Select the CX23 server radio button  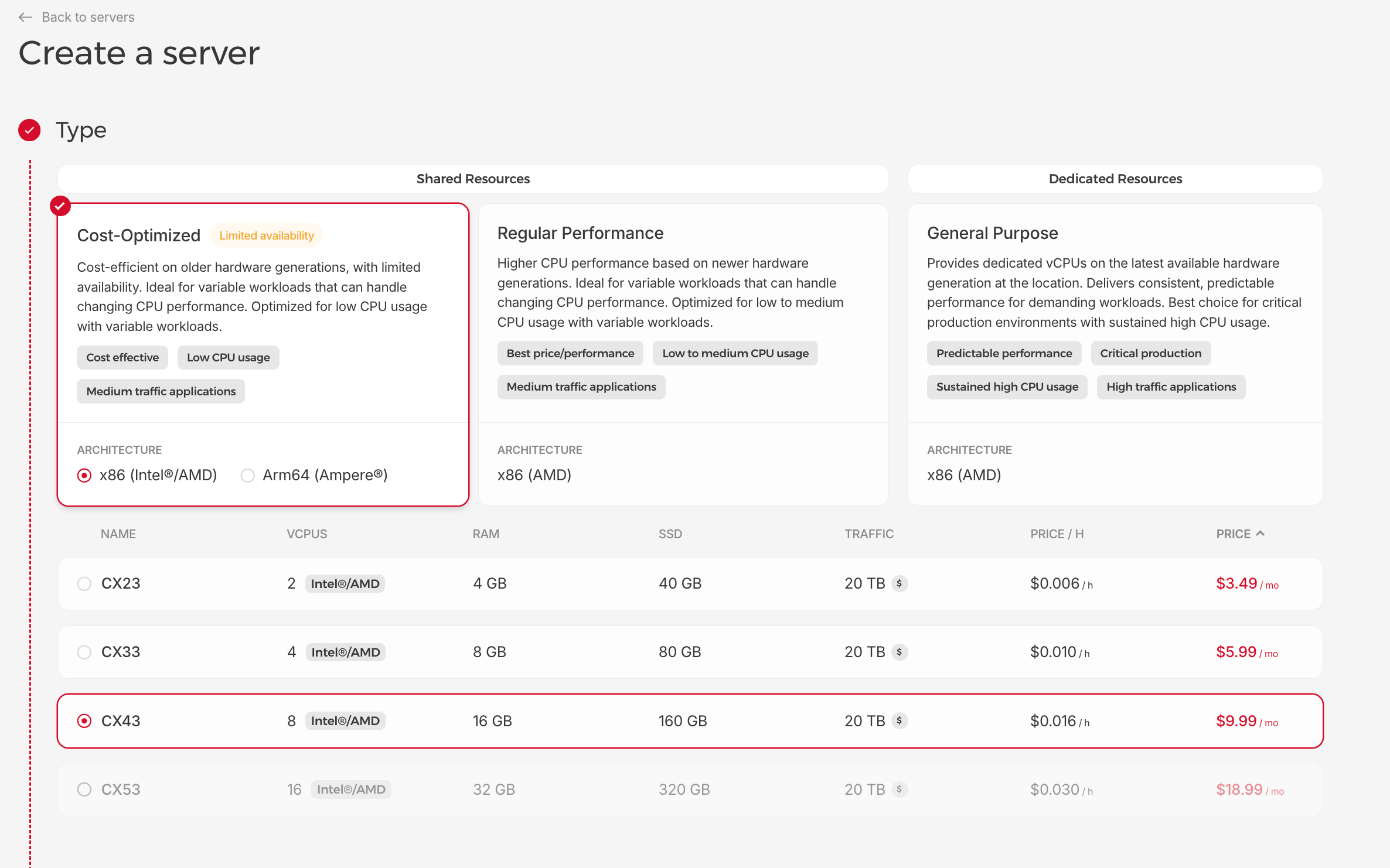(84, 584)
